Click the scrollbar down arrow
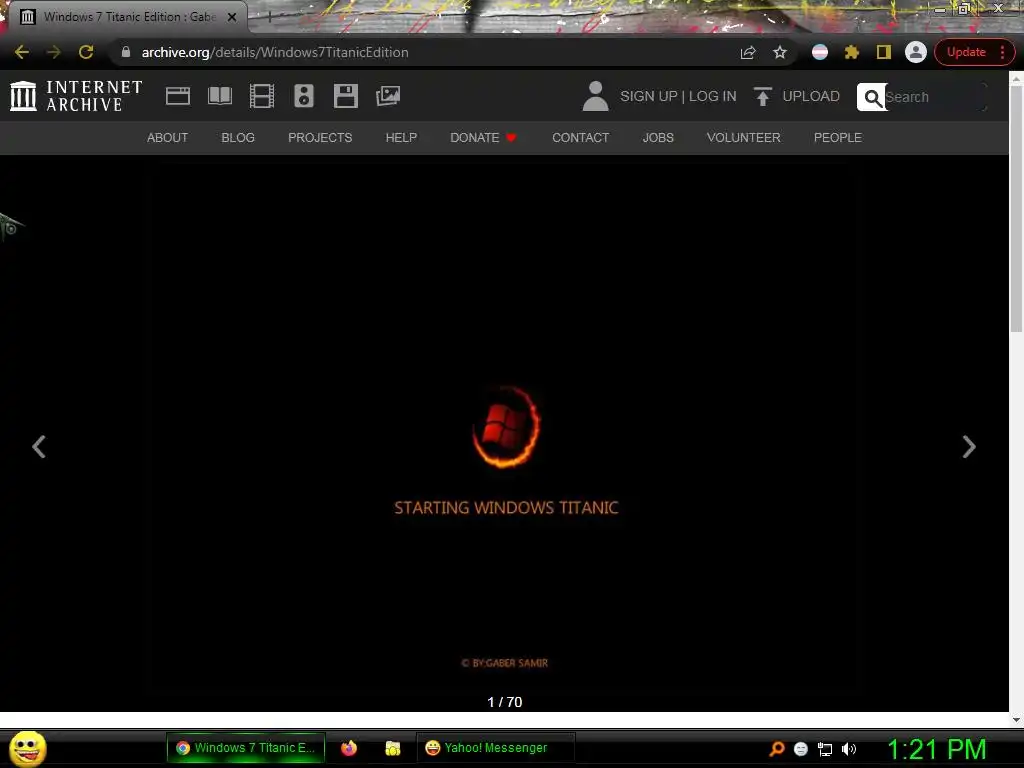 tap(1016, 720)
